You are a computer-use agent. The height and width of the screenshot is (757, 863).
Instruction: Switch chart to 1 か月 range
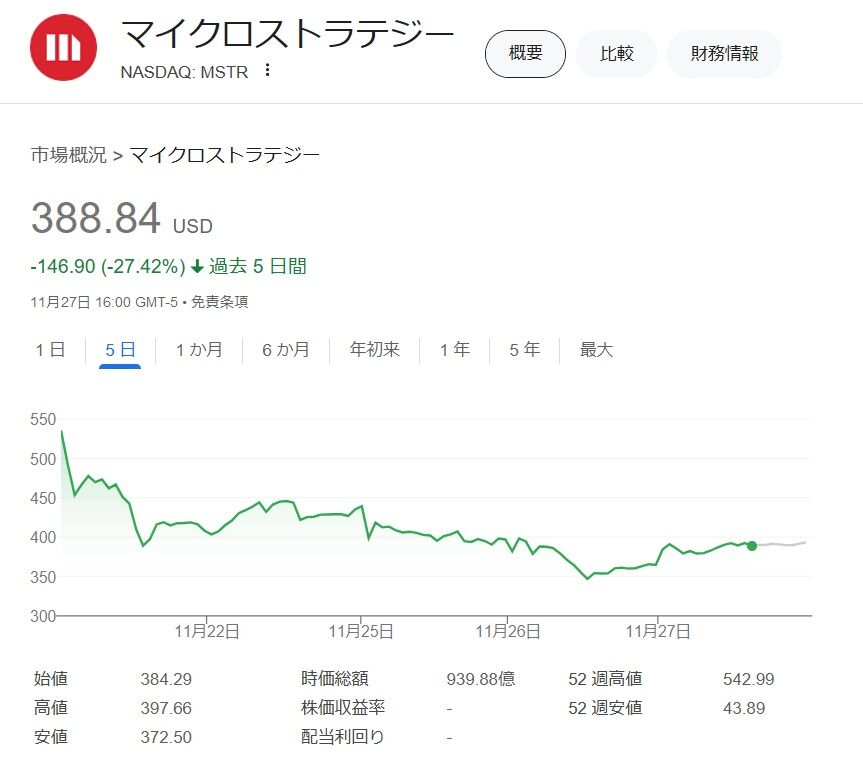[x=199, y=350]
